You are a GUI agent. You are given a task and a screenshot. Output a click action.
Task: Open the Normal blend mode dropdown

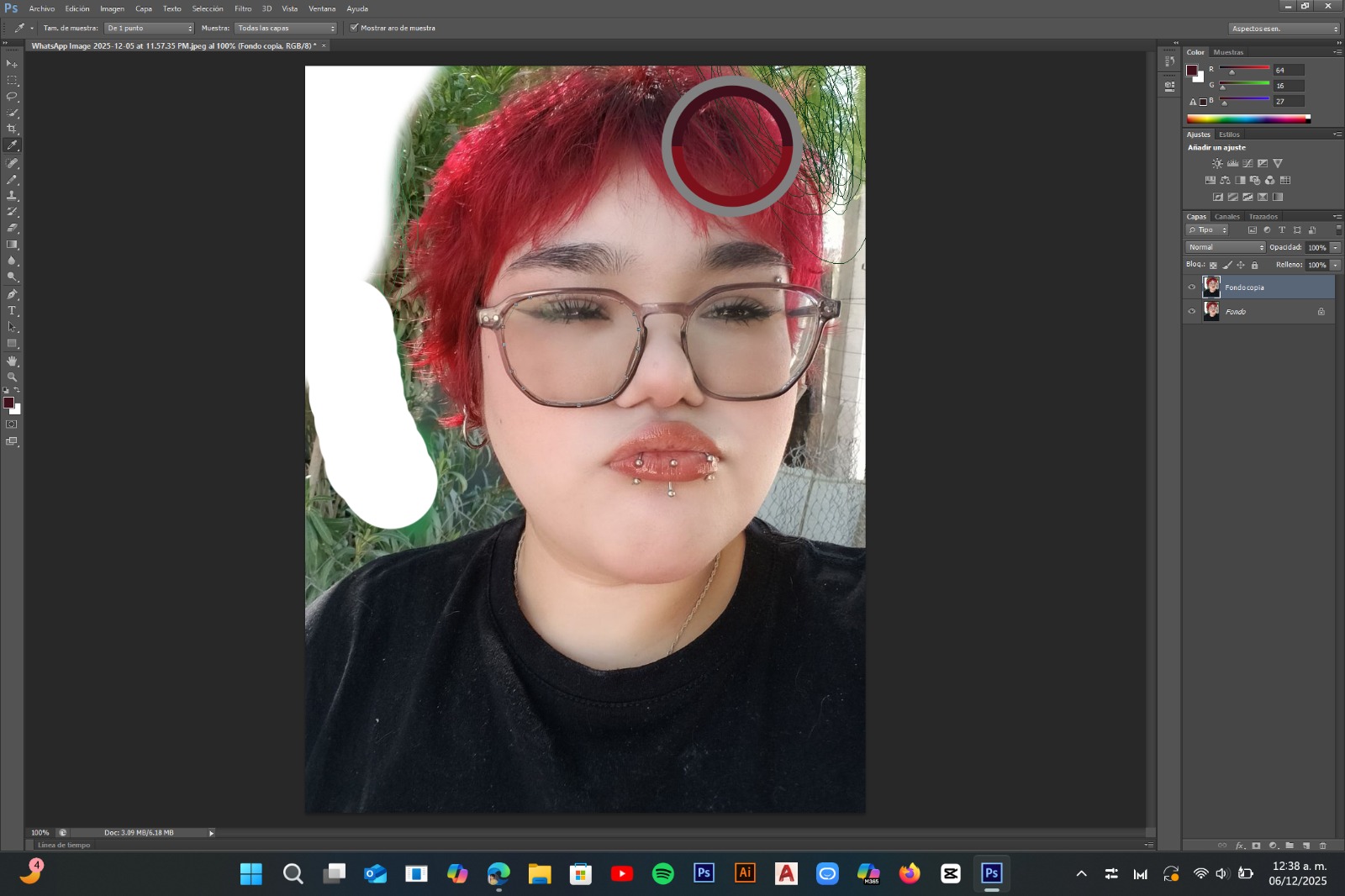[1225, 247]
